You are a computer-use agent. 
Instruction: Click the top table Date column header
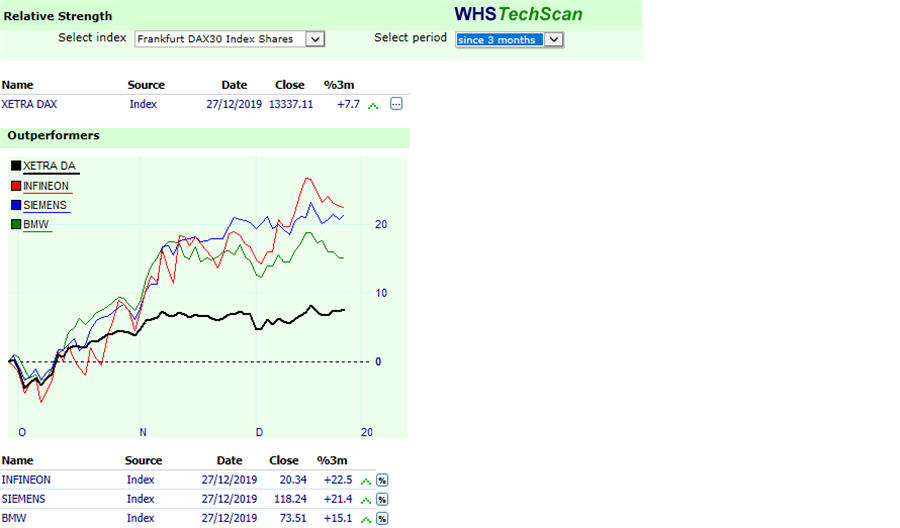pyautogui.click(x=234, y=85)
